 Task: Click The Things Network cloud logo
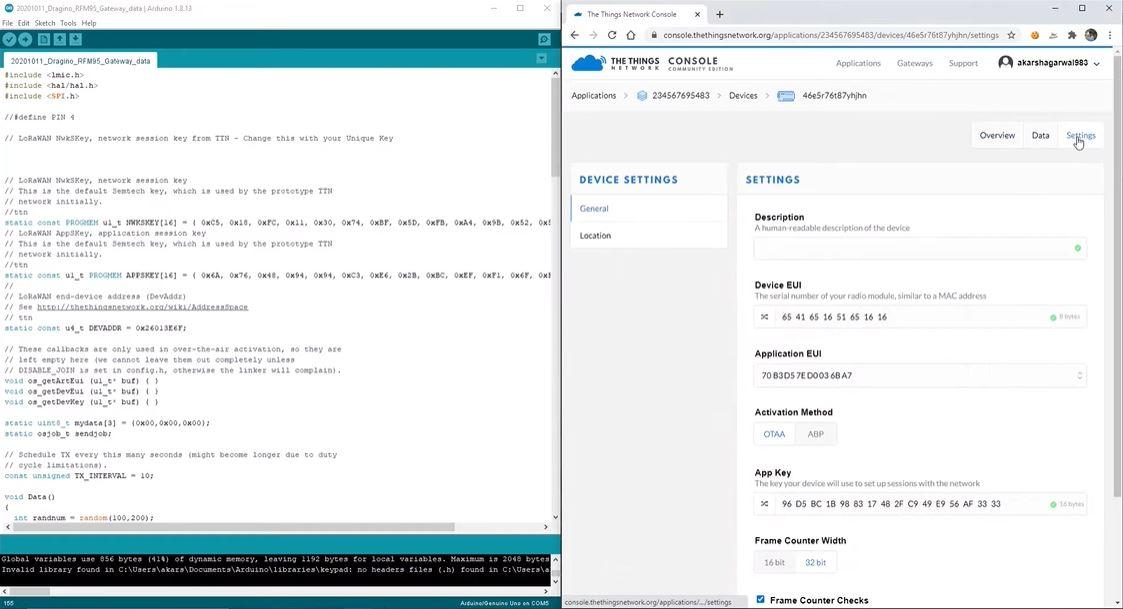coord(588,63)
